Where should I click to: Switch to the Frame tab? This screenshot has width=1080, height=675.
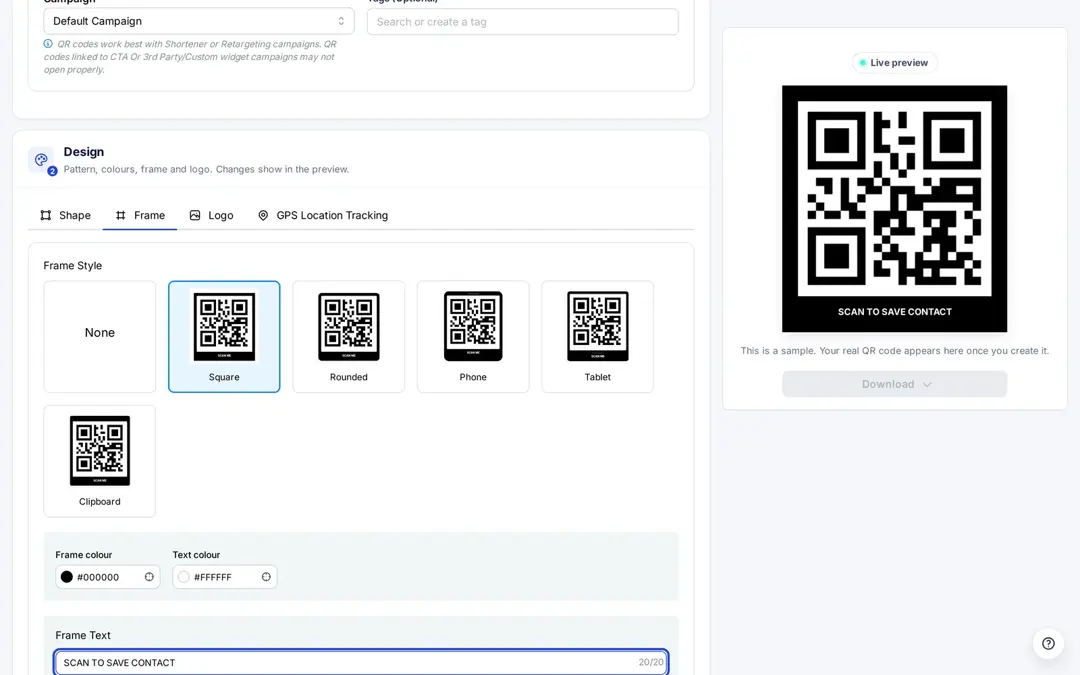[x=140, y=215]
